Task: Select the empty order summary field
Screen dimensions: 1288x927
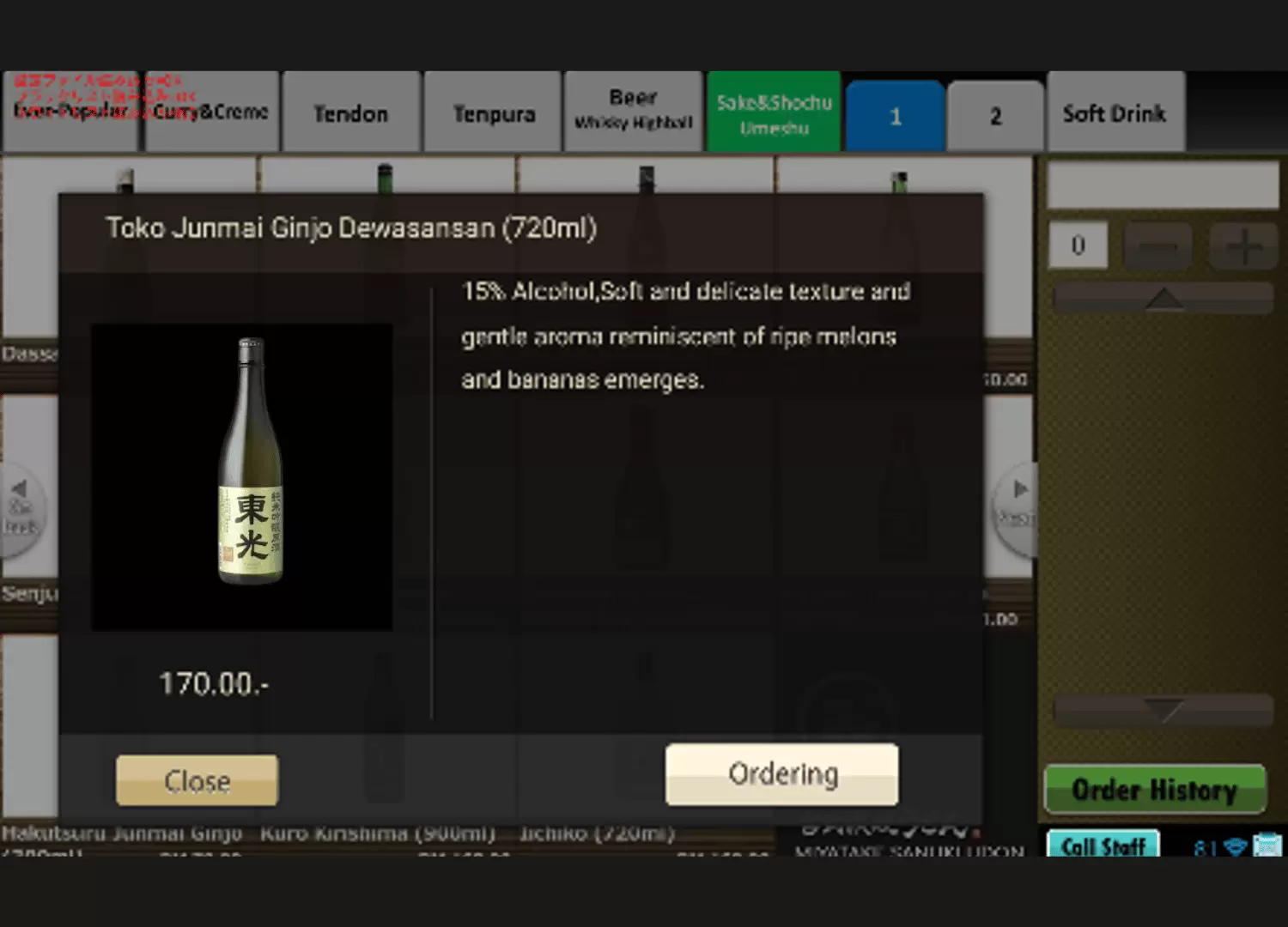Action: click(1163, 185)
